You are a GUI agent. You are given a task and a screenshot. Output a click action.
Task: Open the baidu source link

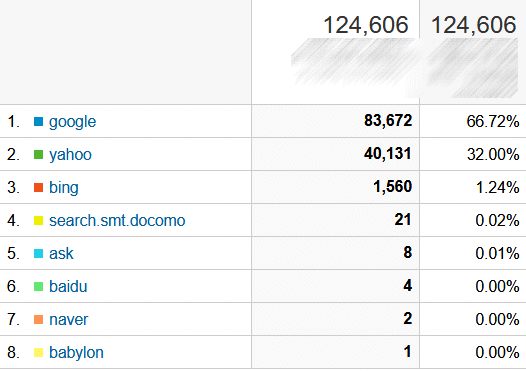(x=68, y=286)
